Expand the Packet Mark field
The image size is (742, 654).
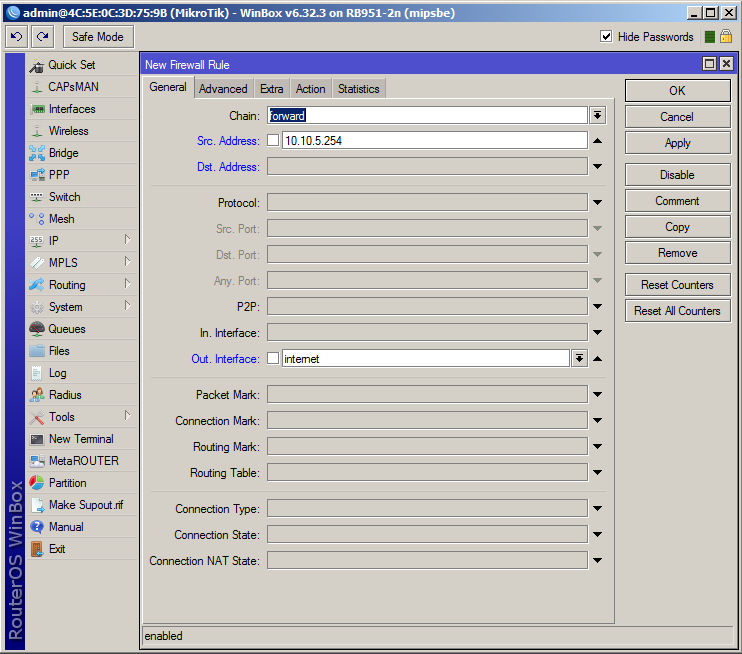(598, 395)
